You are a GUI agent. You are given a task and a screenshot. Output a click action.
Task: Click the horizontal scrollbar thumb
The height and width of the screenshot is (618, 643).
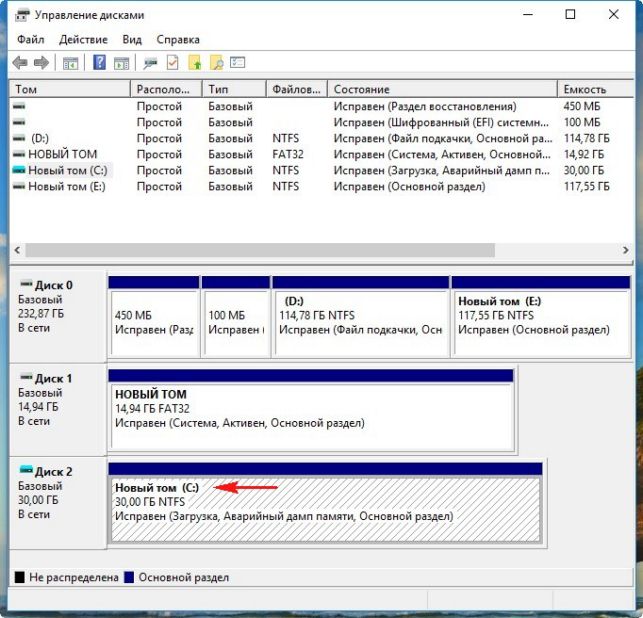[x=260, y=250]
